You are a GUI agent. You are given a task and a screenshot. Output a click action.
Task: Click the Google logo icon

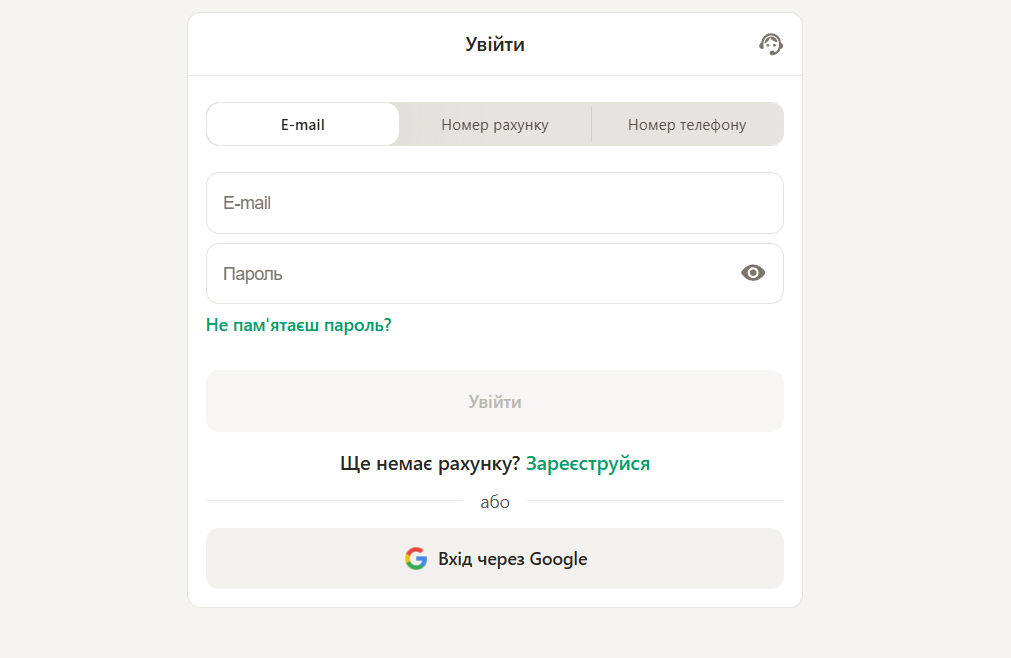pyautogui.click(x=416, y=559)
